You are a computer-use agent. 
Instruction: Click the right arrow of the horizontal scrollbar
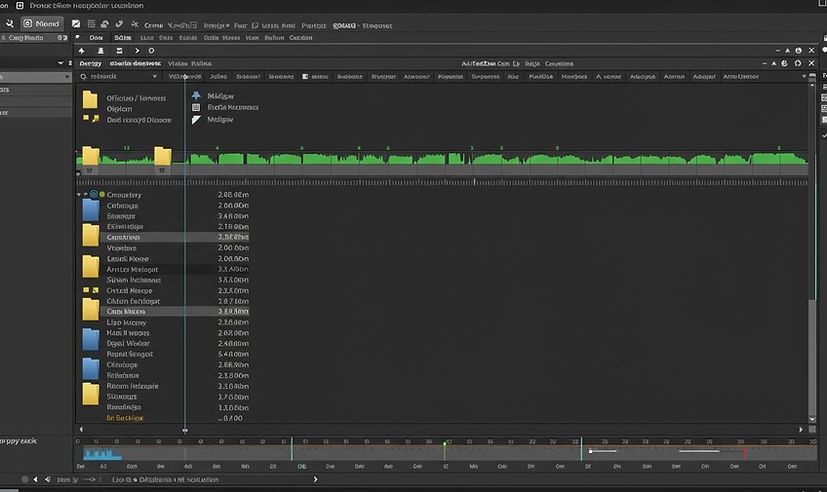(801, 430)
